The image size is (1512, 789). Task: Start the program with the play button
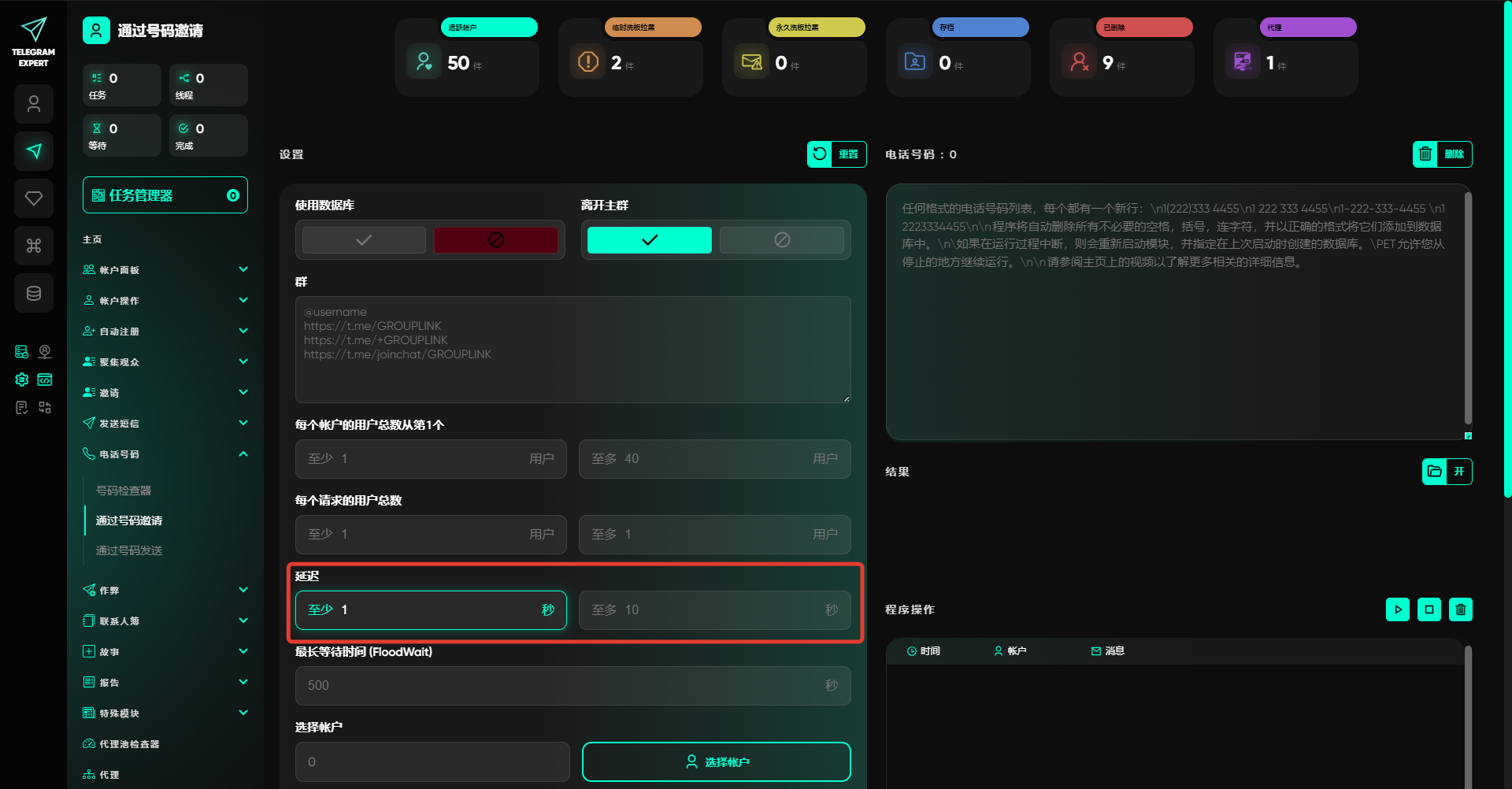(x=1397, y=609)
